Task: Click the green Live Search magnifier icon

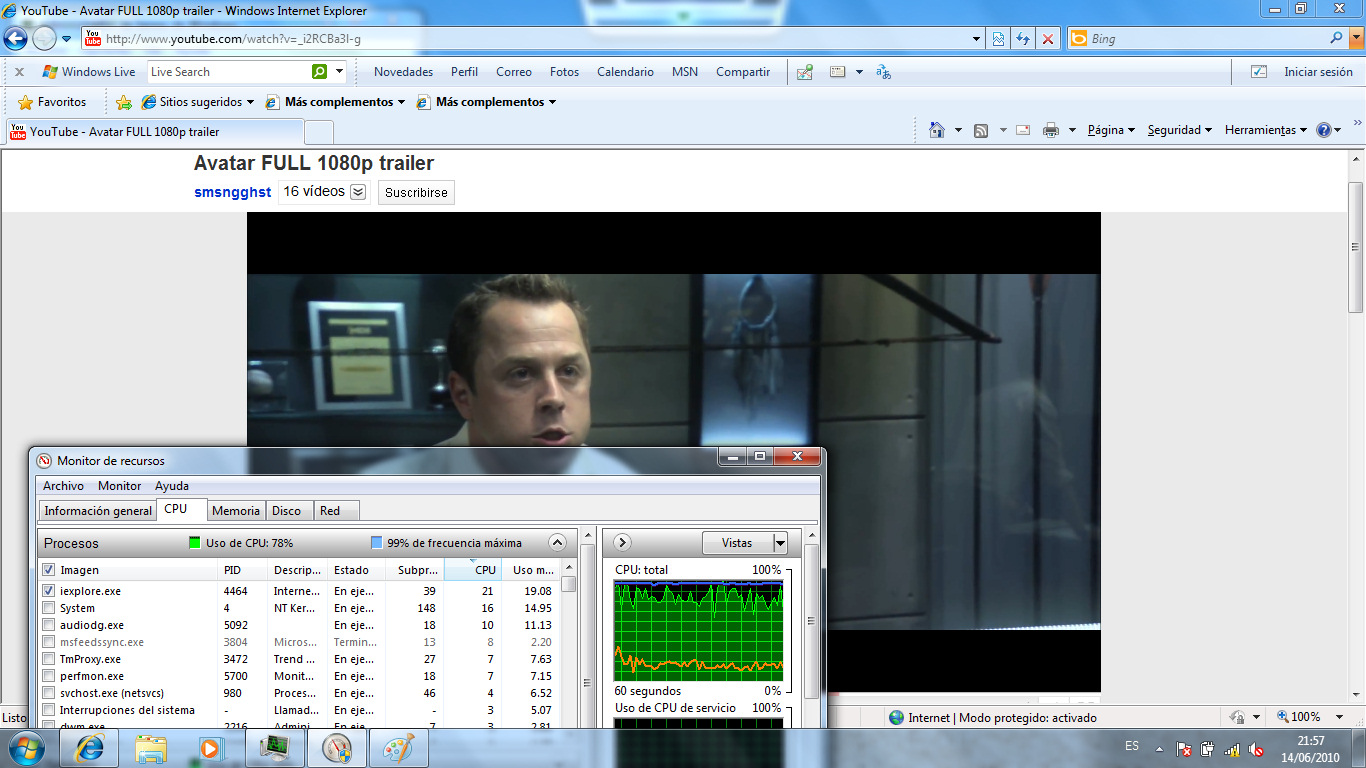Action: [319, 72]
